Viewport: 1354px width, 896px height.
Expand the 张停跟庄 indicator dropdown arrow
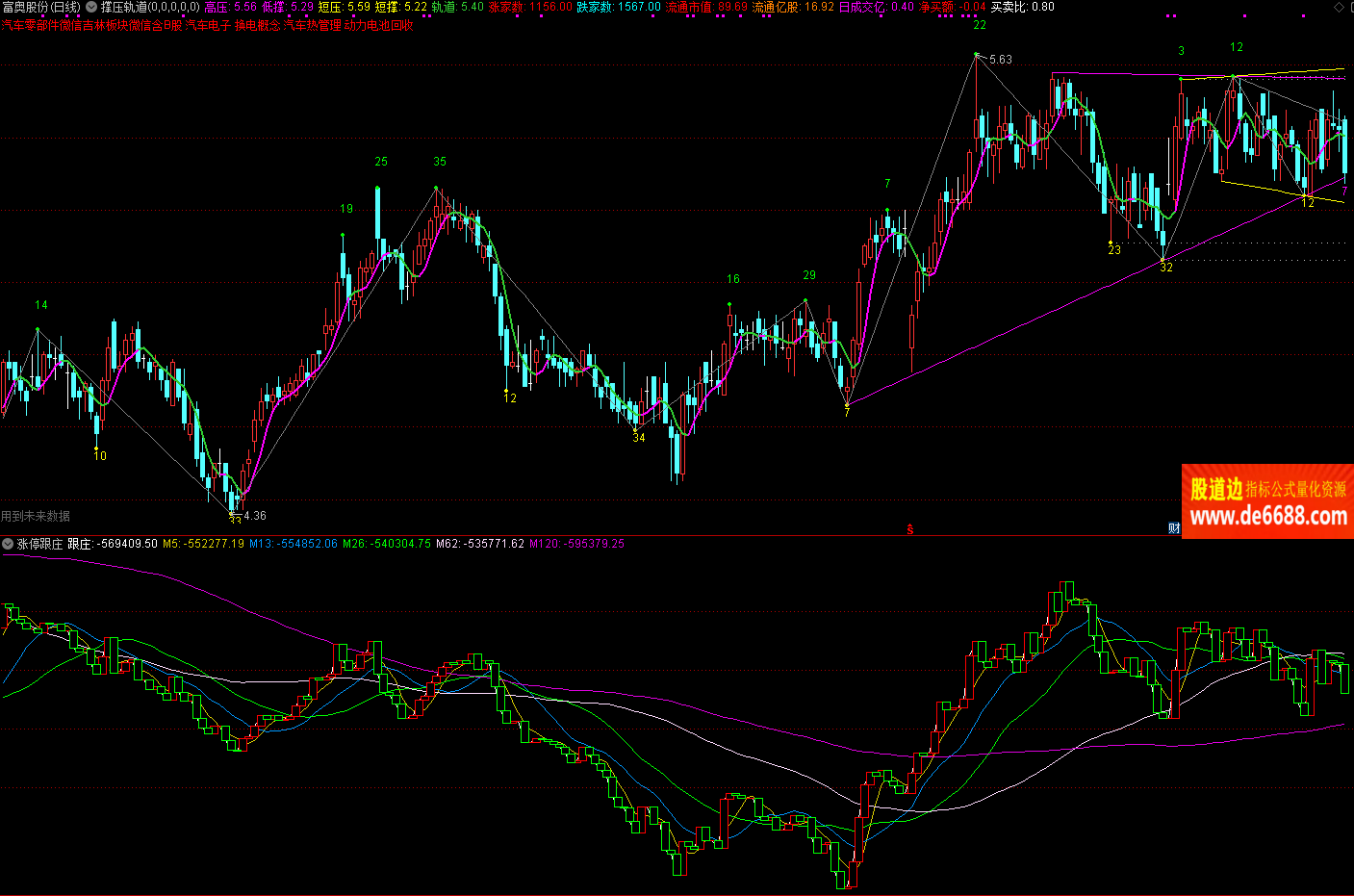(x=8, y=544)
